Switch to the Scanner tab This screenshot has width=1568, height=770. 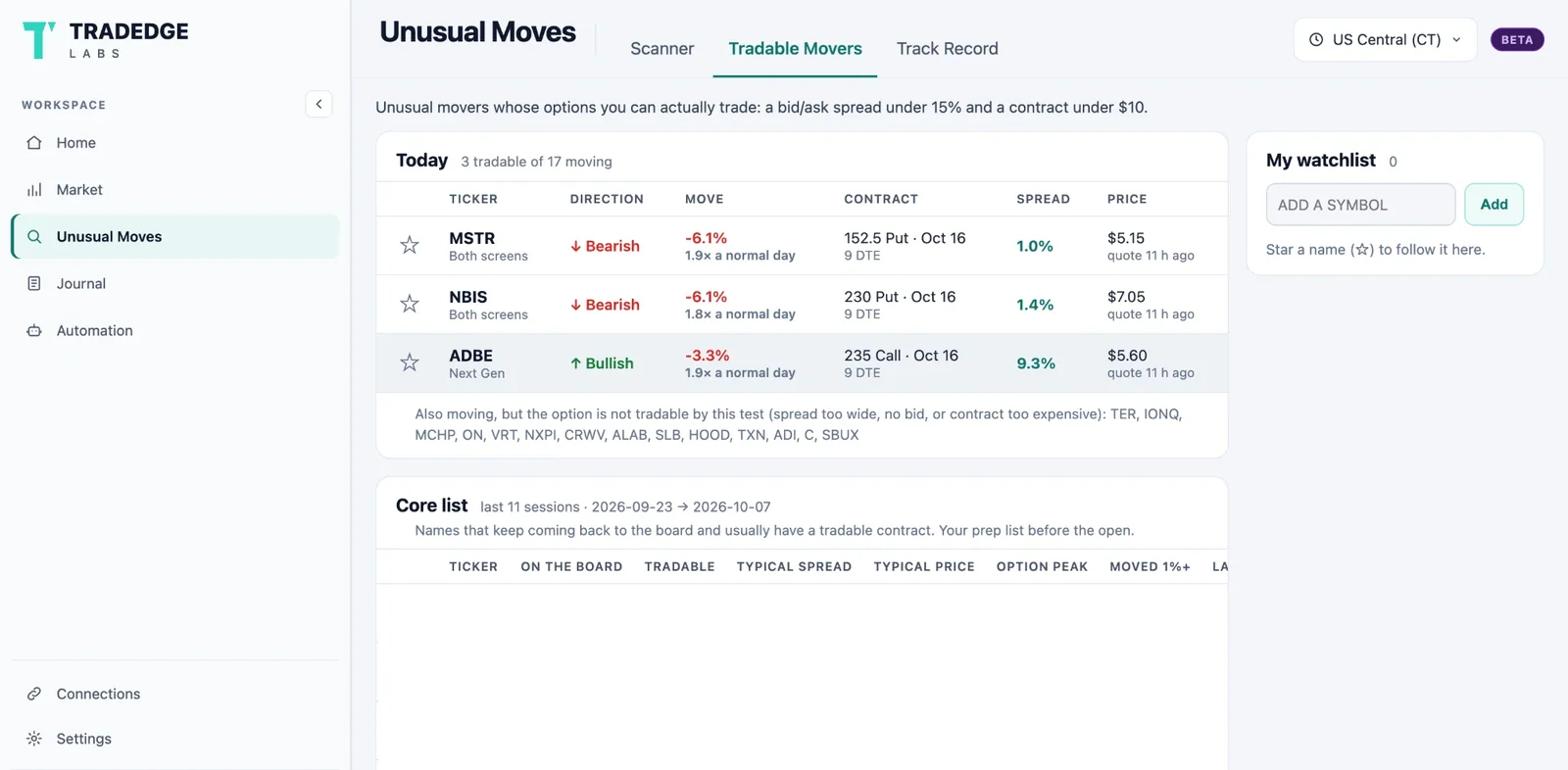pos(661,49)
